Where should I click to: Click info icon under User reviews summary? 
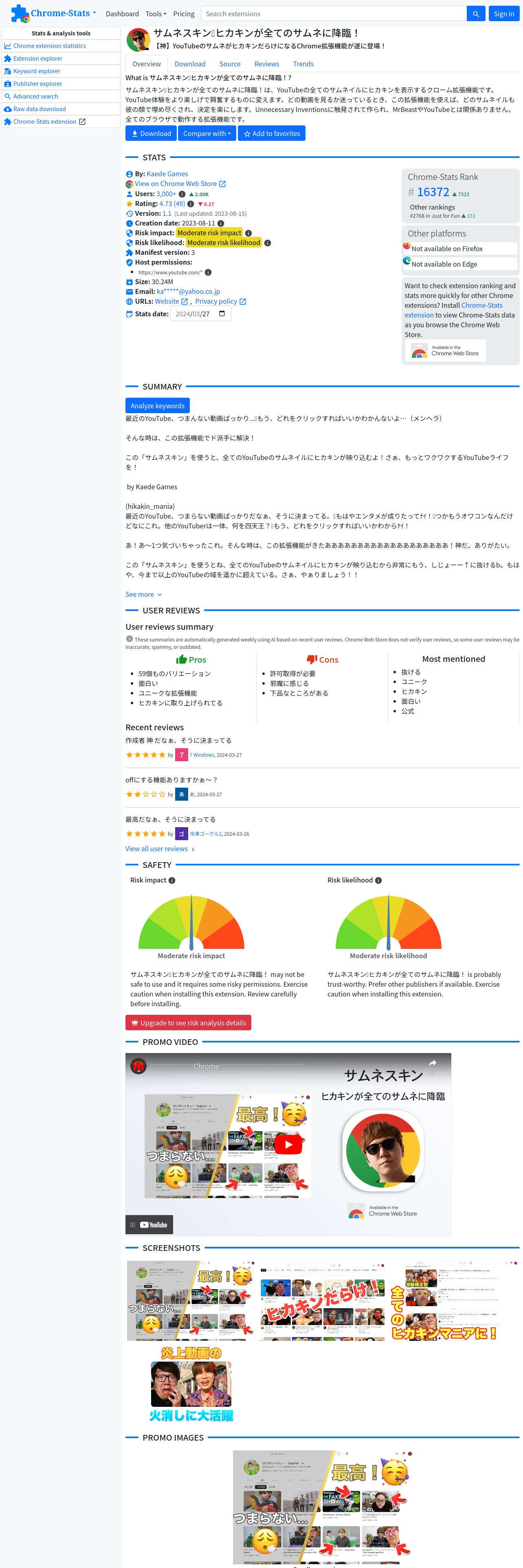click(129, 639)
